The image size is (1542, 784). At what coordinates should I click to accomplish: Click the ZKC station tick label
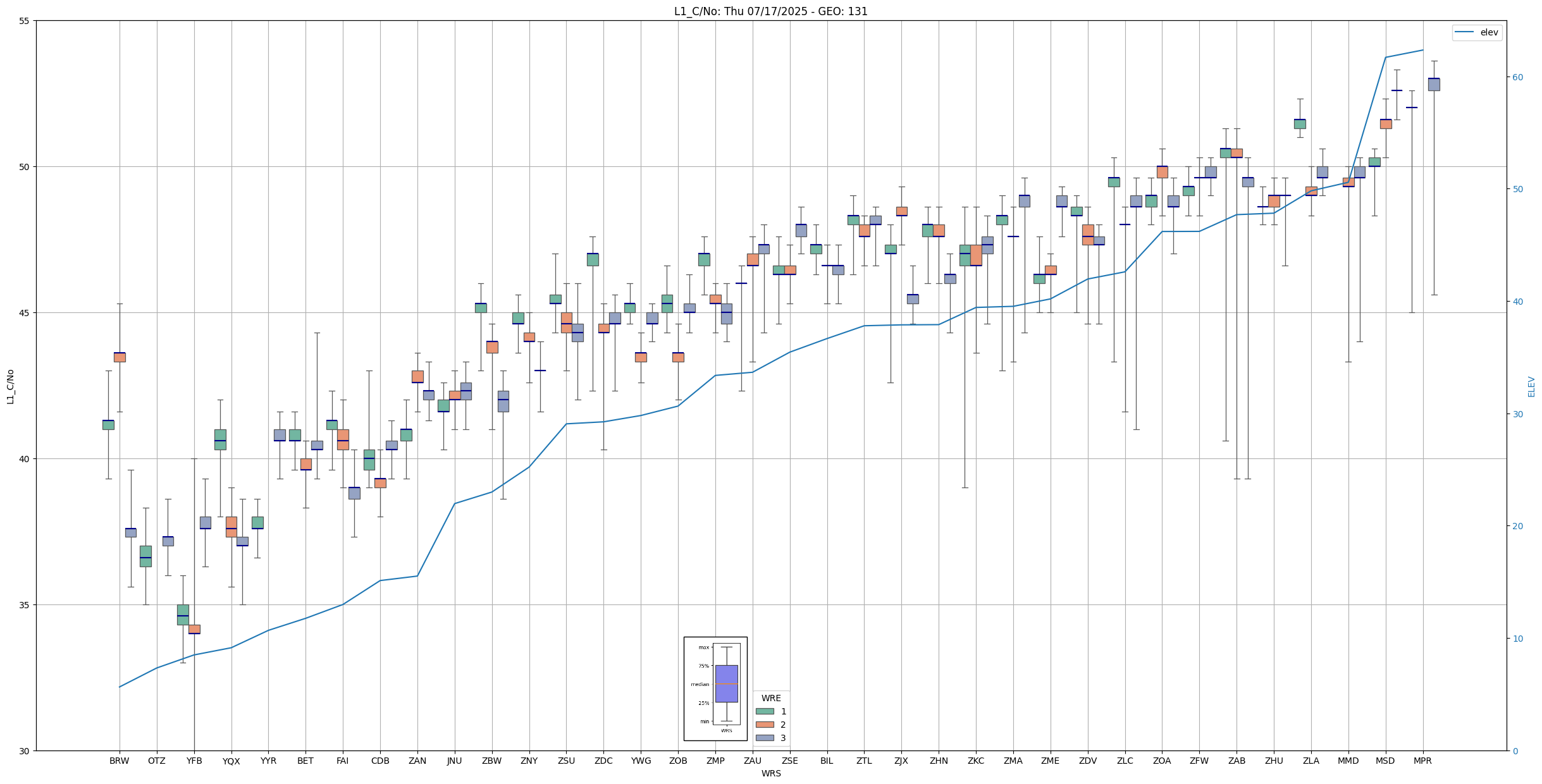[976, 761]
